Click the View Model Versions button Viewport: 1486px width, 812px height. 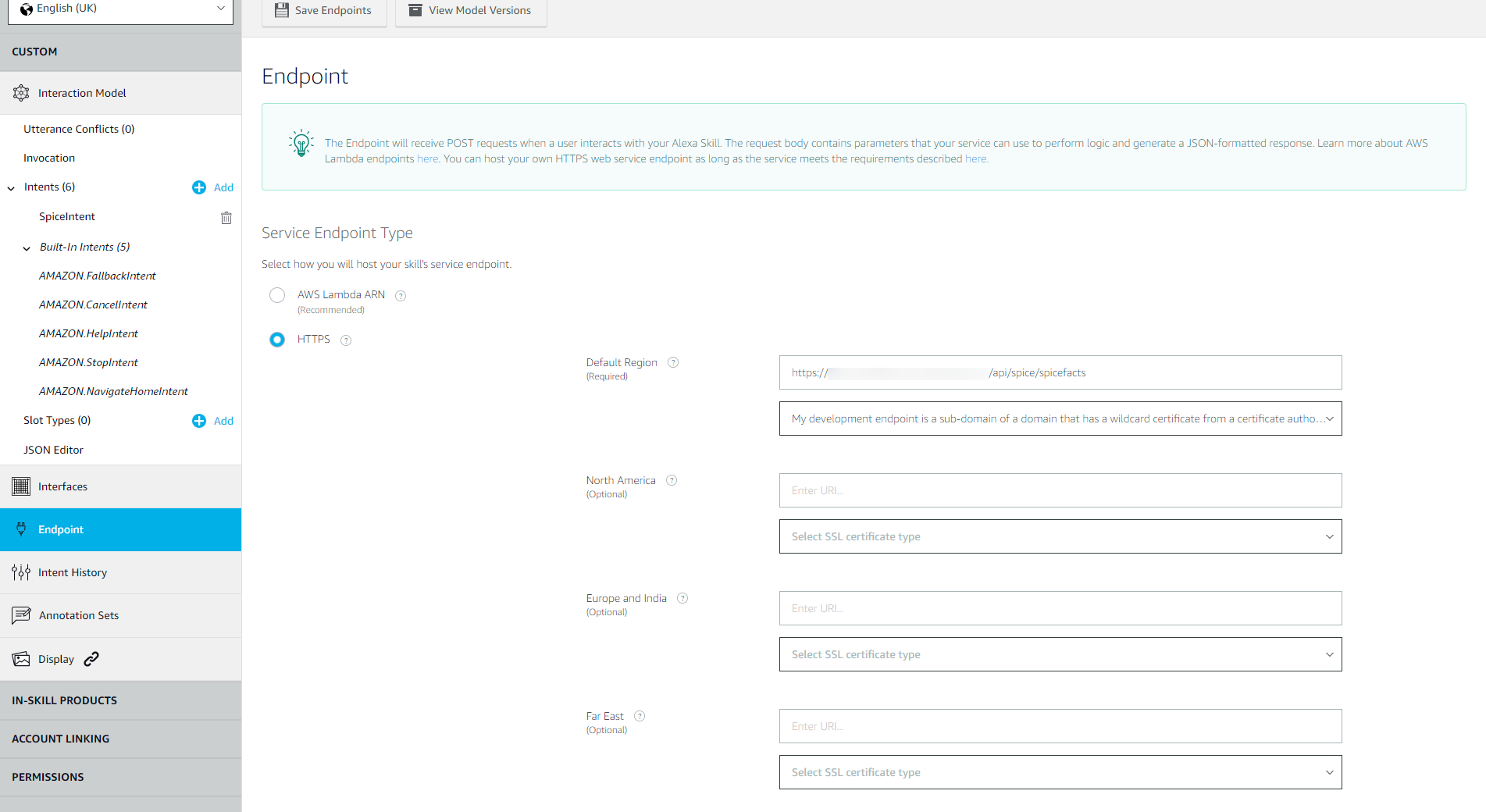click(471, 11)
